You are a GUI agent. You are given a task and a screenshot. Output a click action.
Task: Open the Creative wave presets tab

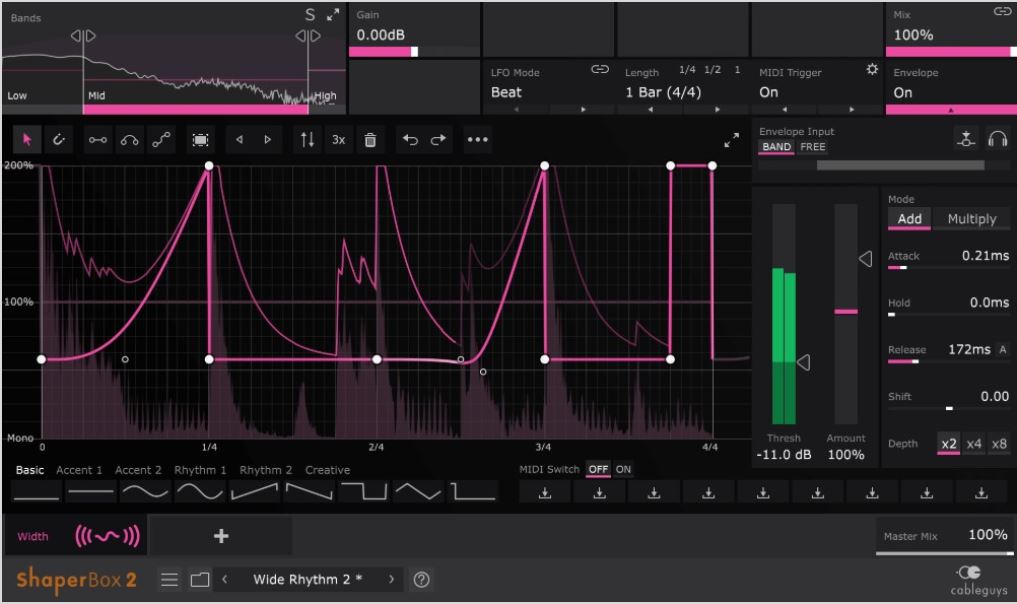click(x=327, y=470)
